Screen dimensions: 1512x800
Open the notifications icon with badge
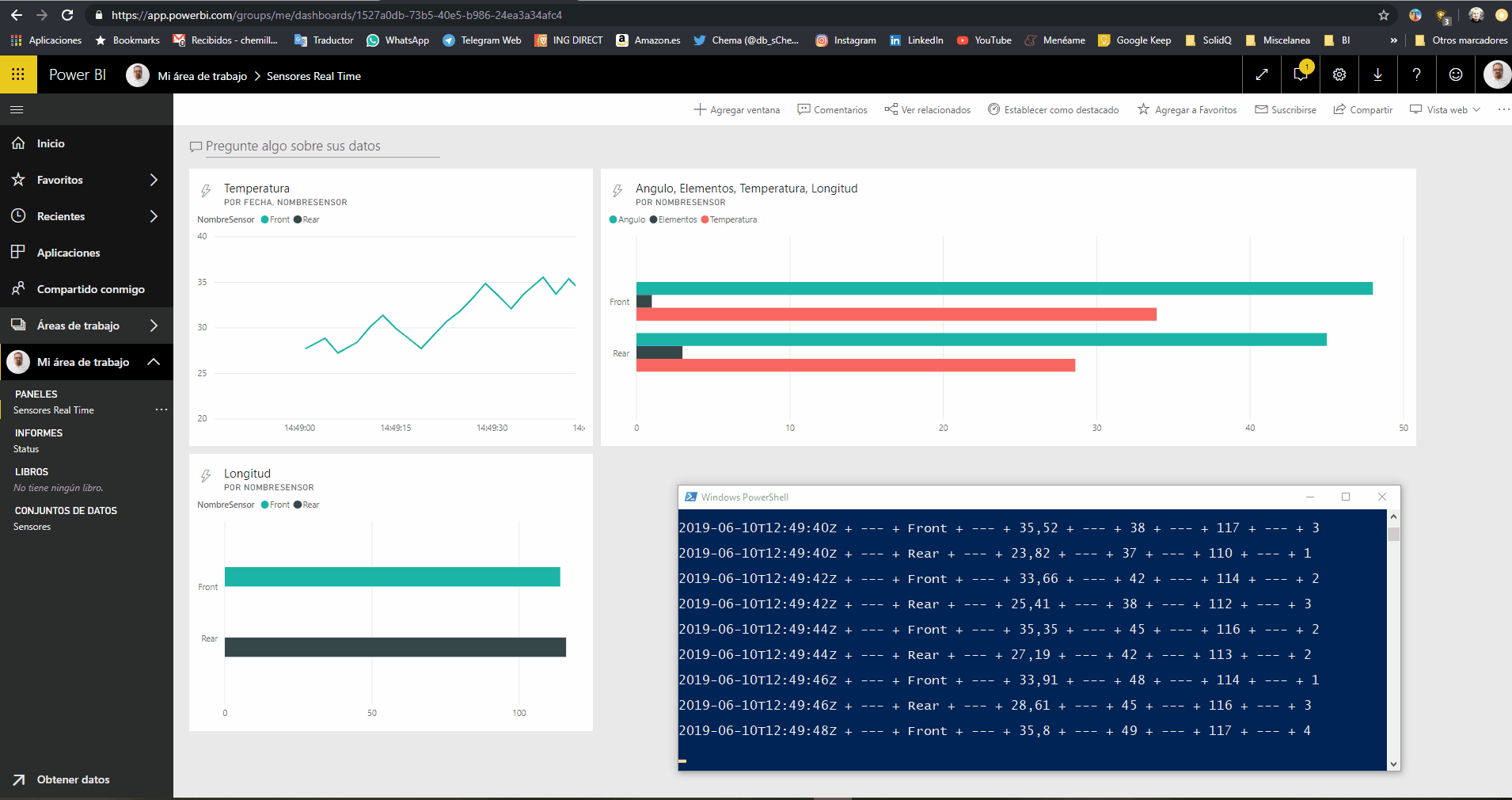(1300, 74)
